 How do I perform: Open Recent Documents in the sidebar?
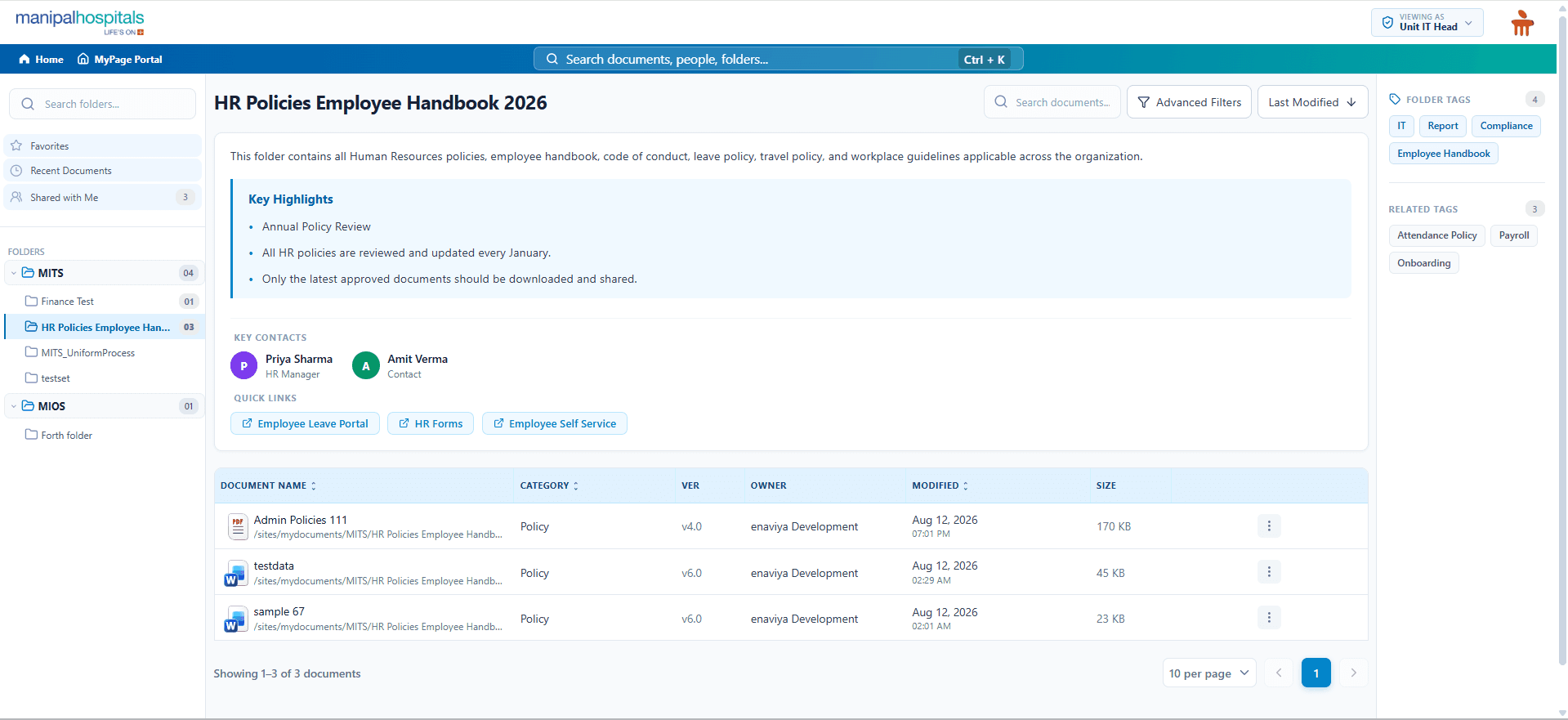tap(103, 170)
